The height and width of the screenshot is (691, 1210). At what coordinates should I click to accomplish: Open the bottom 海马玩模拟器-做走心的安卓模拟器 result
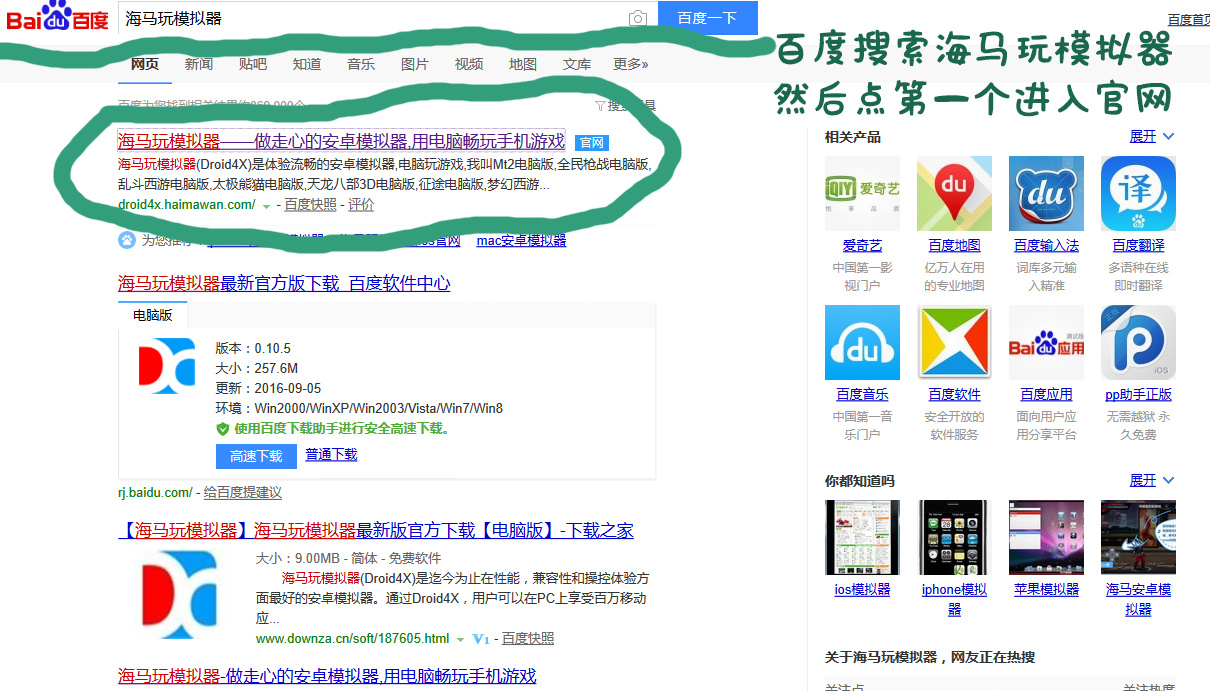pyautogui.click(x=327, y=677)
